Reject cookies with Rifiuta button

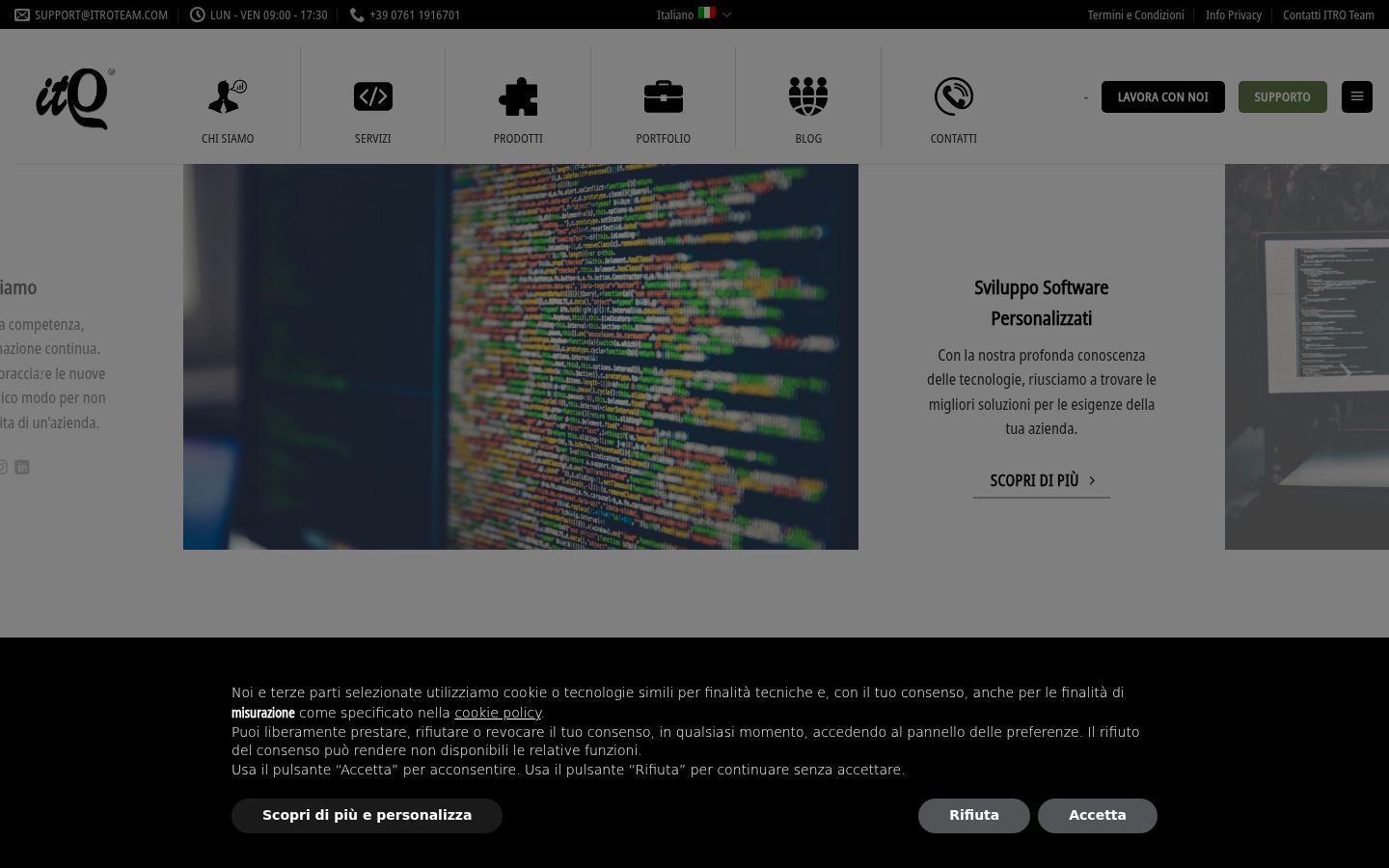pyautogui.click(x=974, y=816)
